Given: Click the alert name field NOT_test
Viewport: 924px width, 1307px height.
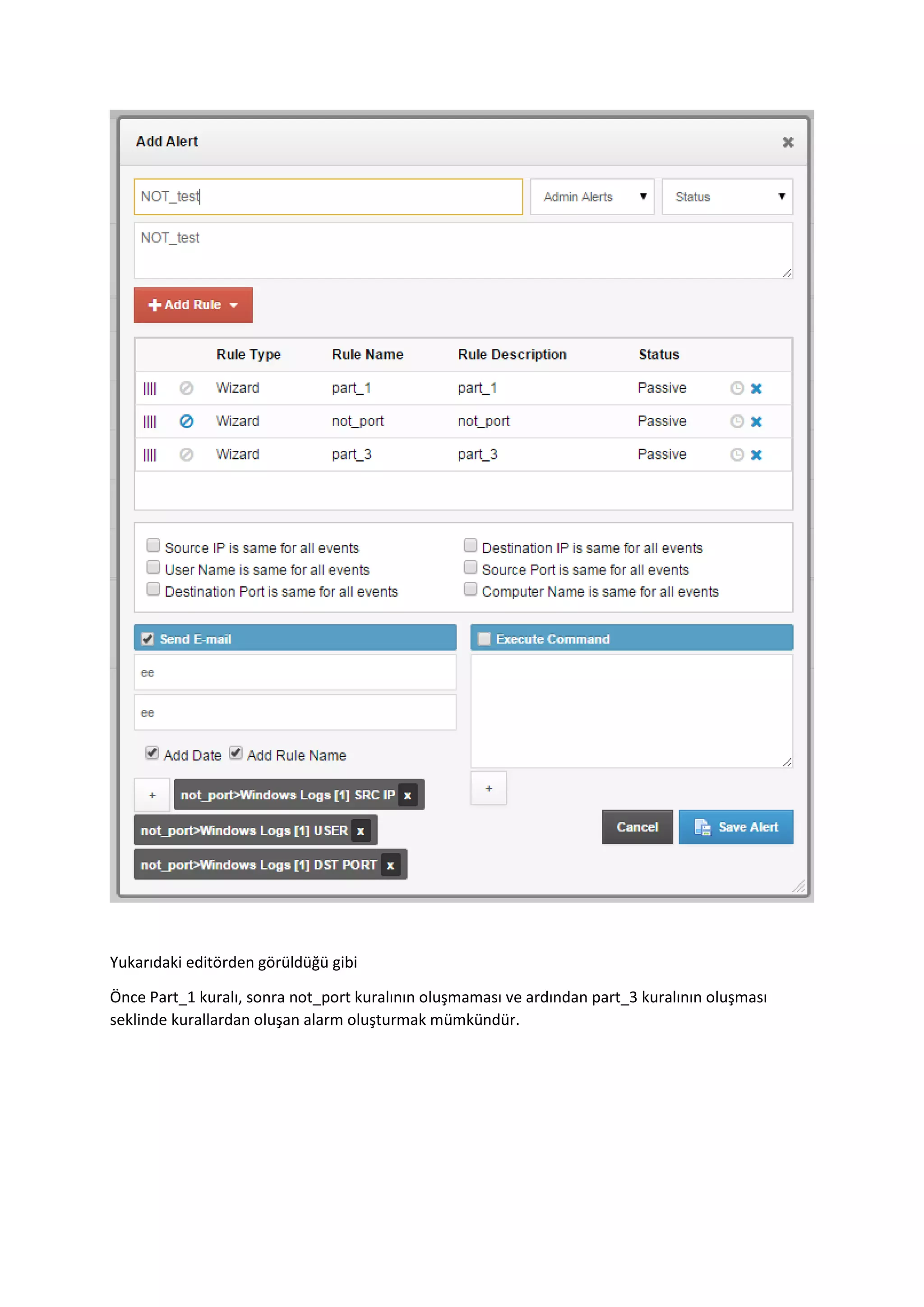Looking at the screenshot, I should 328,197.
